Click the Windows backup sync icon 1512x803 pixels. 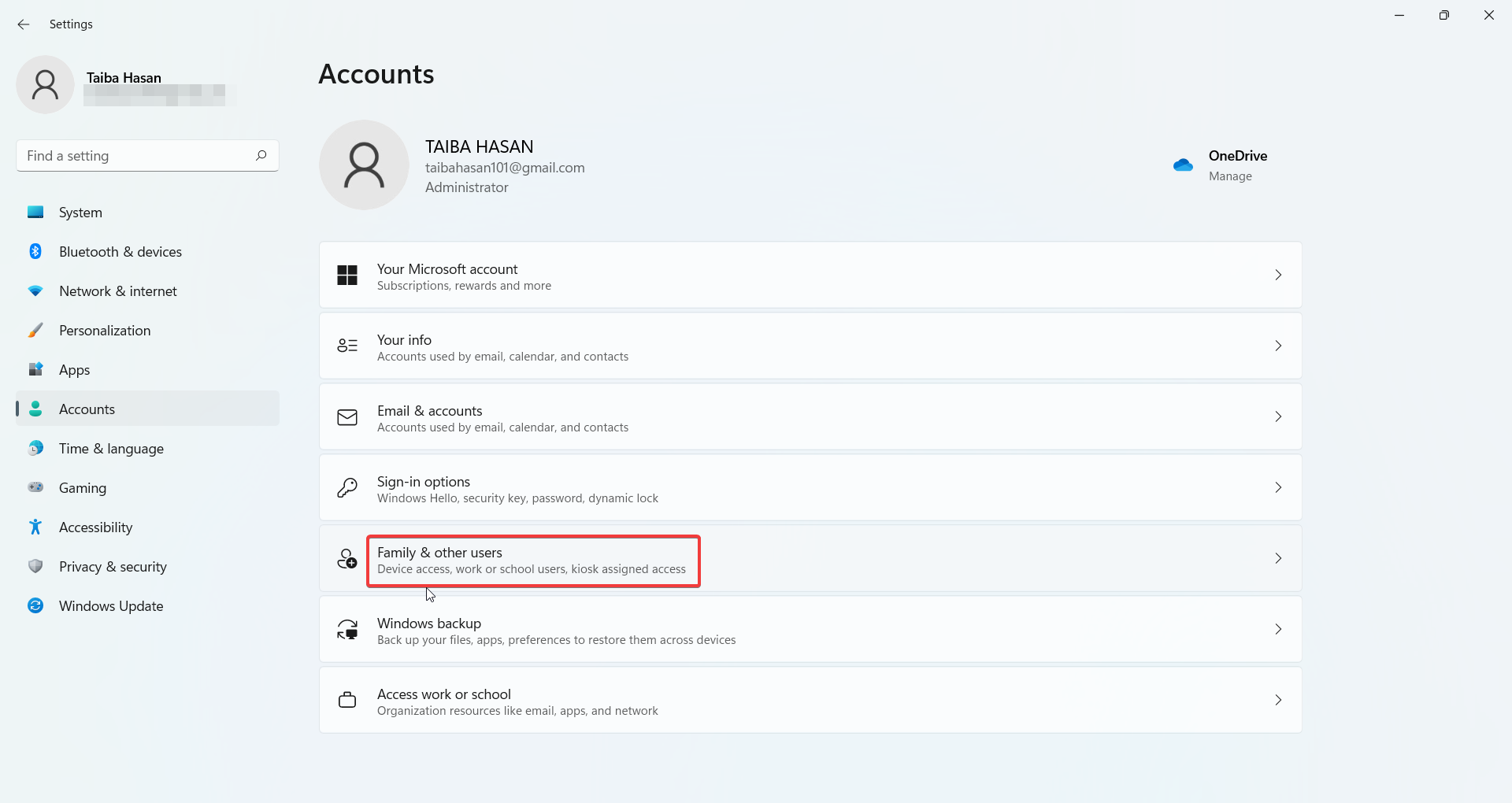click(x=347, y=630)
